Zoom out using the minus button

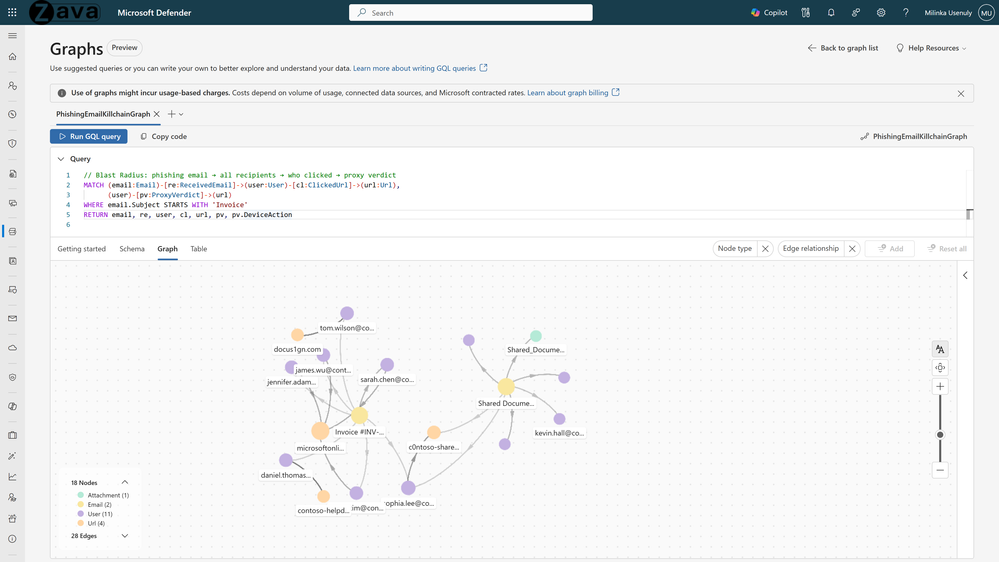[940, 470]
